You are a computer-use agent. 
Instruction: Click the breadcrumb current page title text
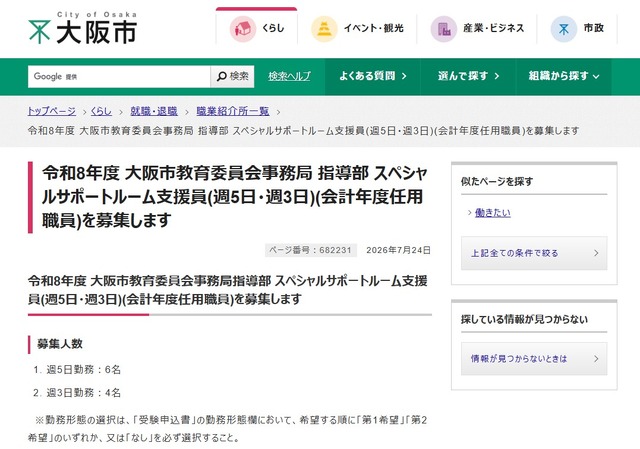tap(303, 131)
